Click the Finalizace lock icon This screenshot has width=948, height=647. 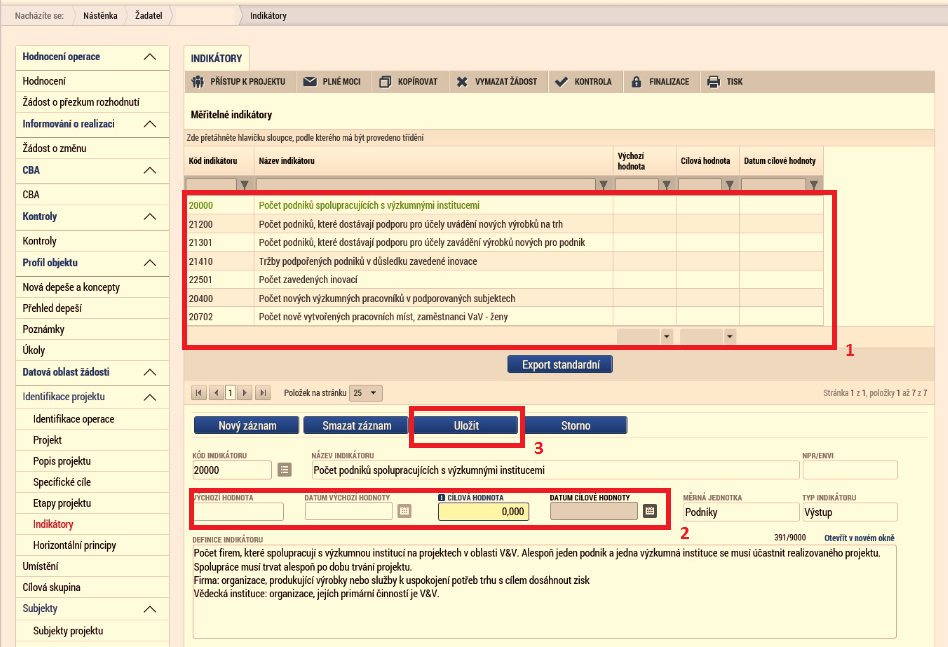click(x=636, y=82)
